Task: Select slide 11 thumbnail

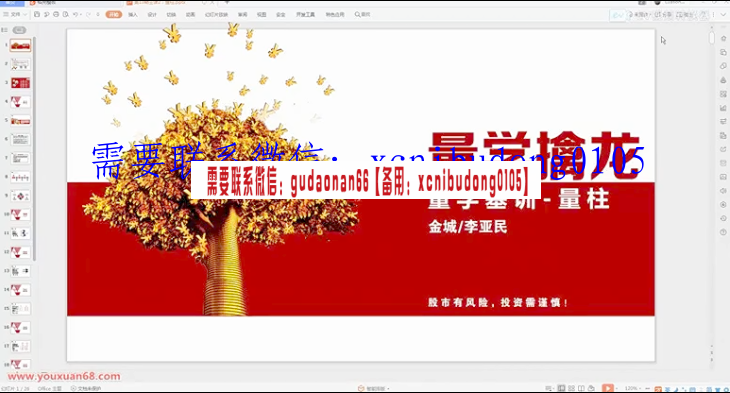Action: click(x=20, y=233)
